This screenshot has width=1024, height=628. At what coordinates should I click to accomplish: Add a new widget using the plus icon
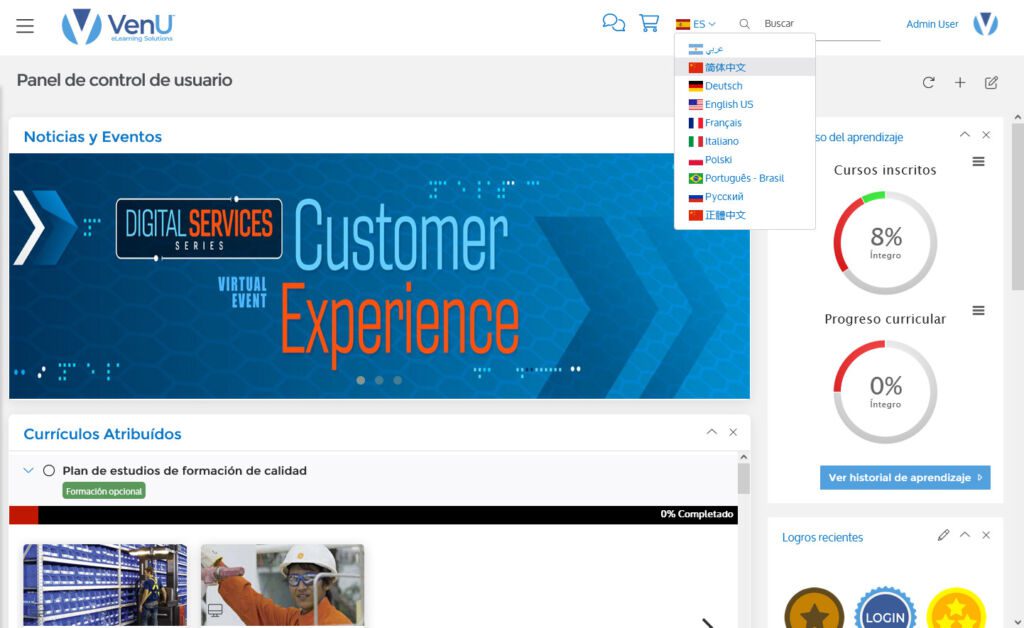pos(959,83)
